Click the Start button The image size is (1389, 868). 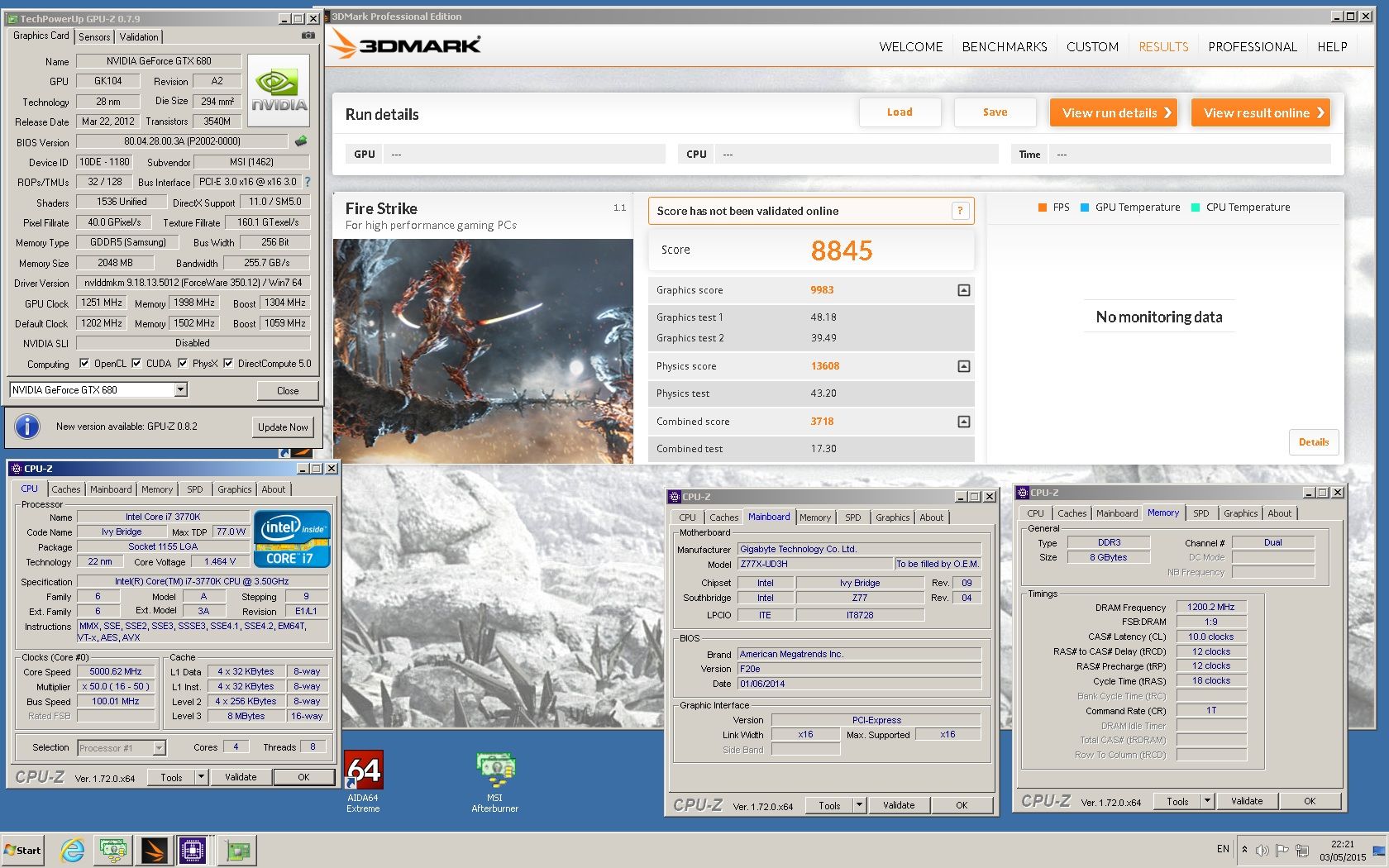(23, 850)
